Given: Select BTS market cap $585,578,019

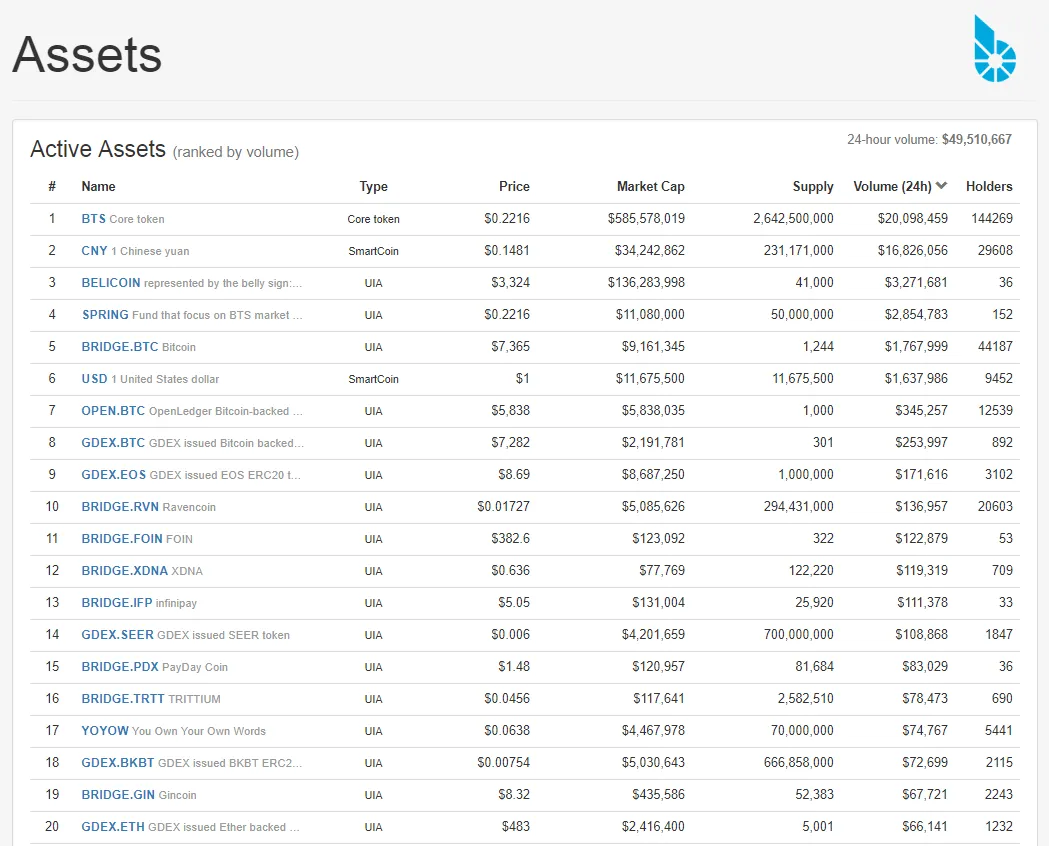Looking at the screenshot, I should (x=646, y=219).
